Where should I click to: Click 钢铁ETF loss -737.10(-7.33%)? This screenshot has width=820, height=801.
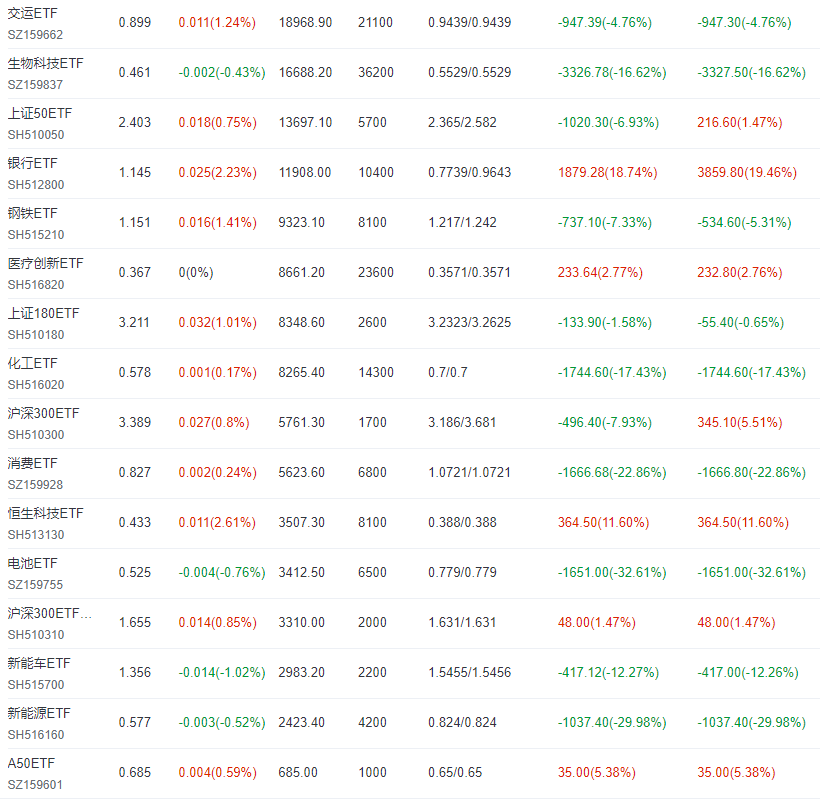[605, 222]
